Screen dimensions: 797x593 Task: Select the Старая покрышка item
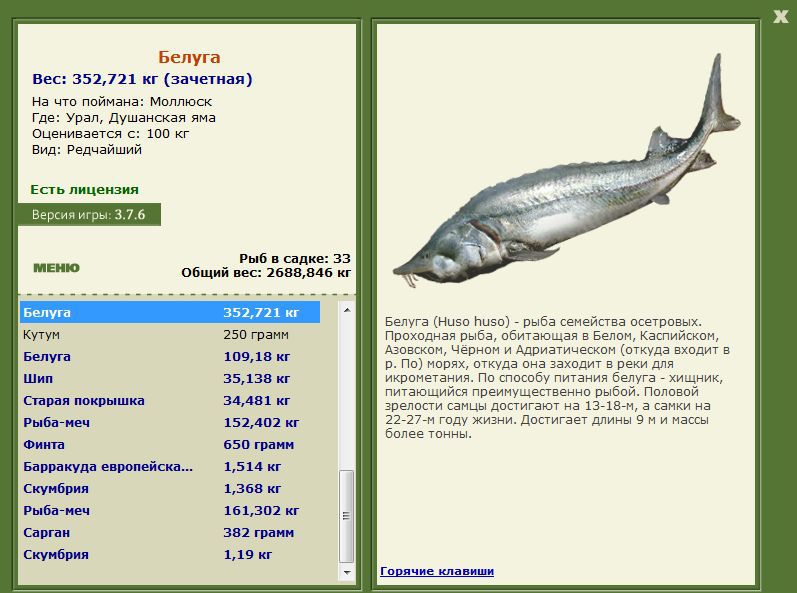pyautogui.click(x=170, y=400)
